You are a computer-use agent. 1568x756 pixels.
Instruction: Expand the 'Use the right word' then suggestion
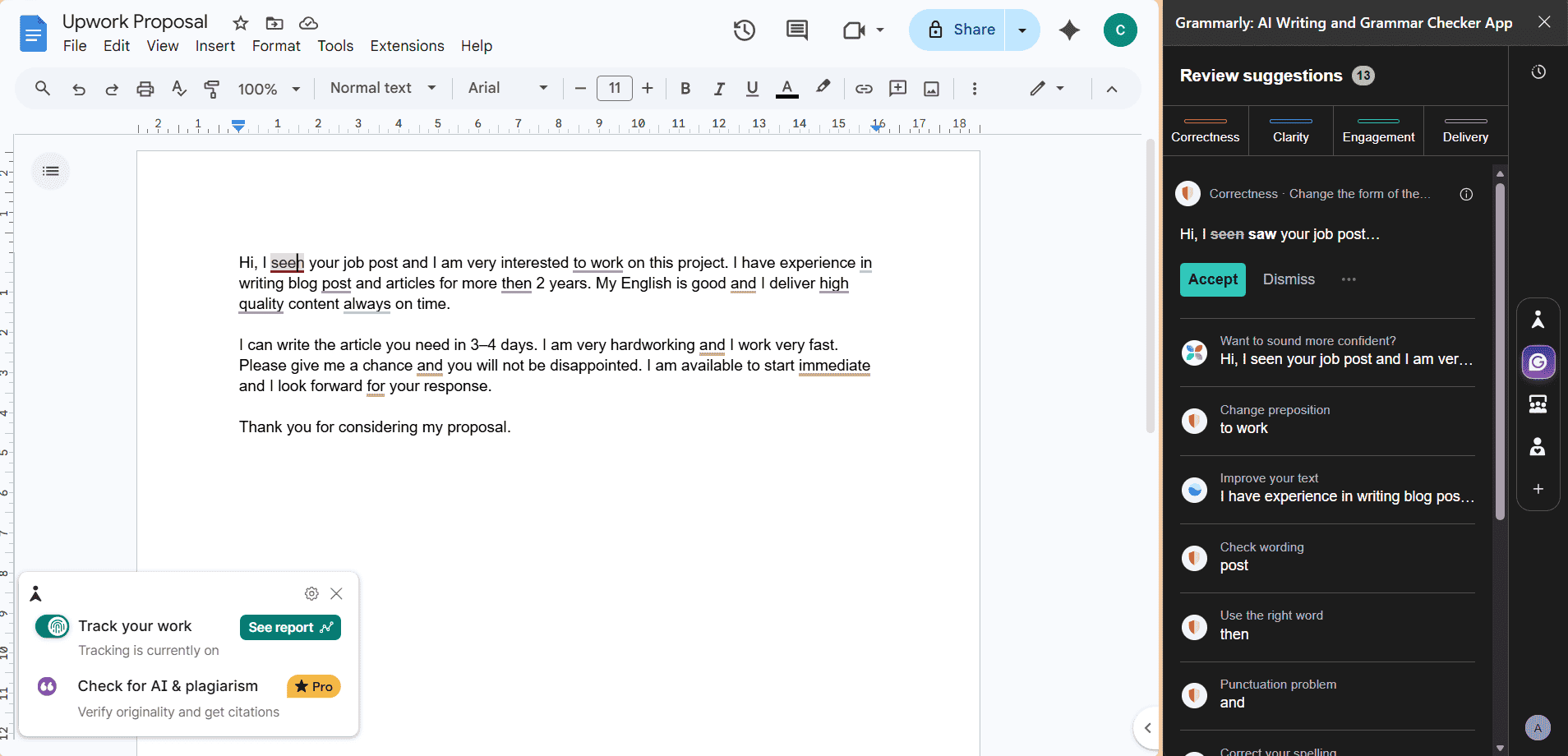click(1327, 625)
